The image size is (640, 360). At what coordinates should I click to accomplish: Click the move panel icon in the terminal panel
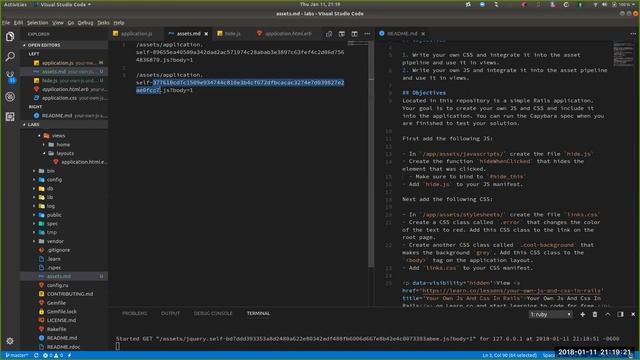click(620, 314)
